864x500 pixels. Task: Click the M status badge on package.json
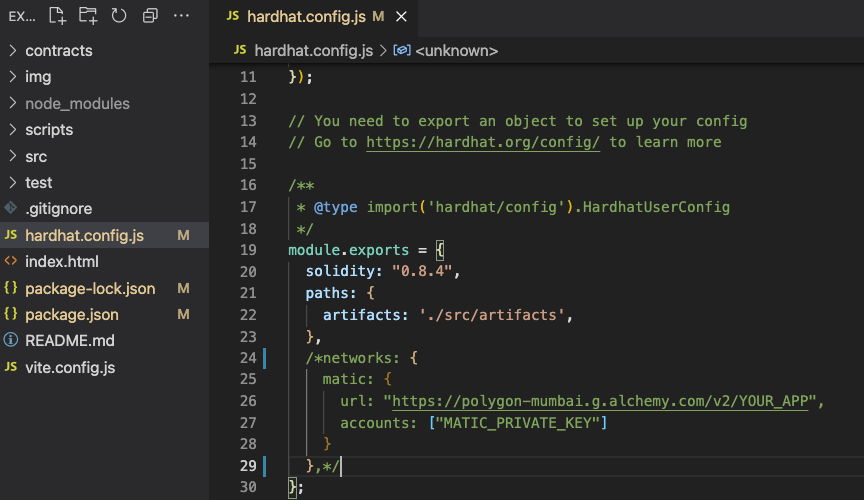coord(183,314)
